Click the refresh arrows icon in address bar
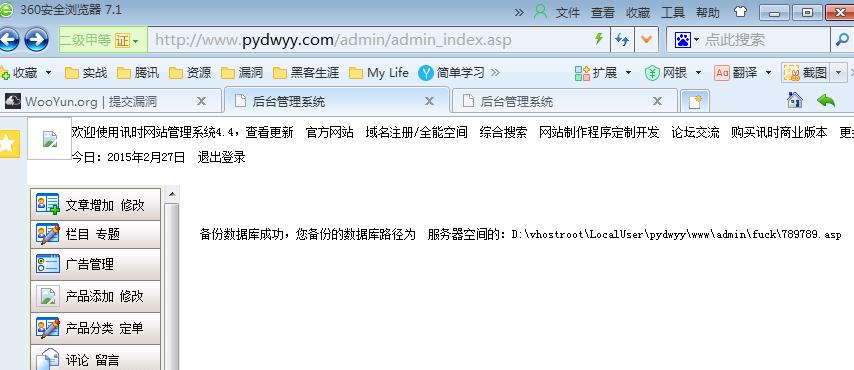 [x=621, y=40]
